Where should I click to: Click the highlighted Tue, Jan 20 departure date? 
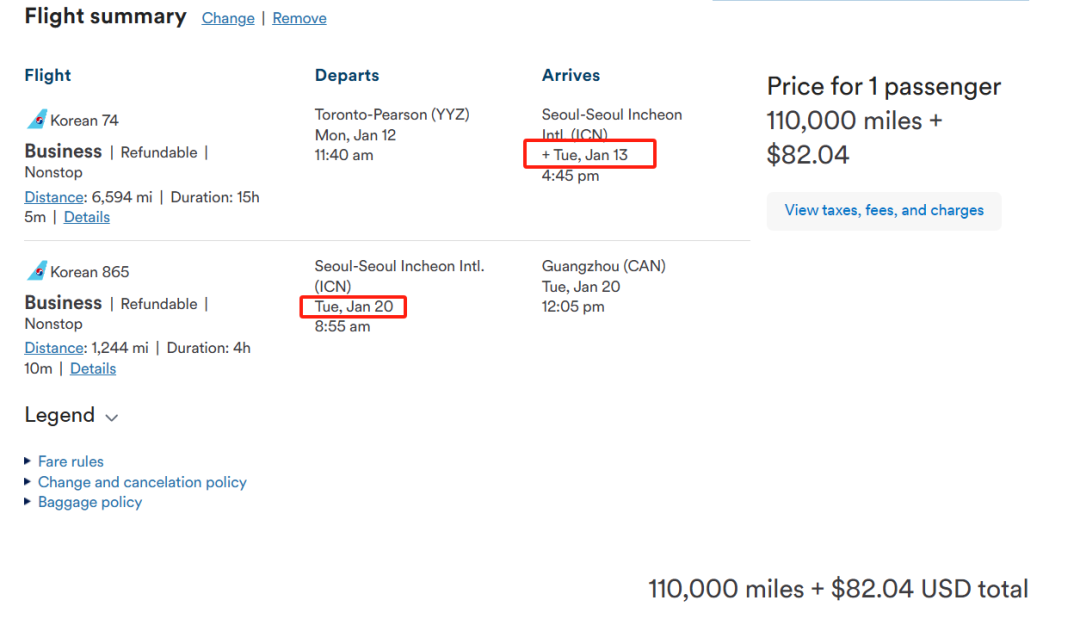[354, 306]
